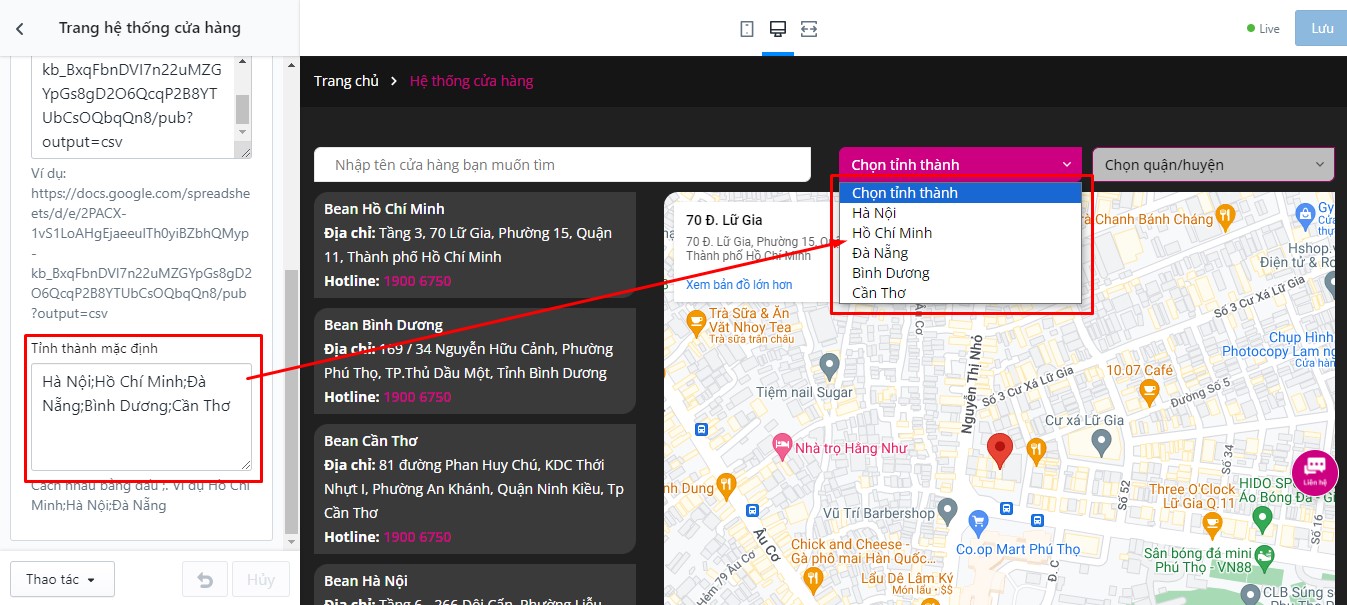Select the Bean Hồ Chí Minh store card

tap(475, 245)
